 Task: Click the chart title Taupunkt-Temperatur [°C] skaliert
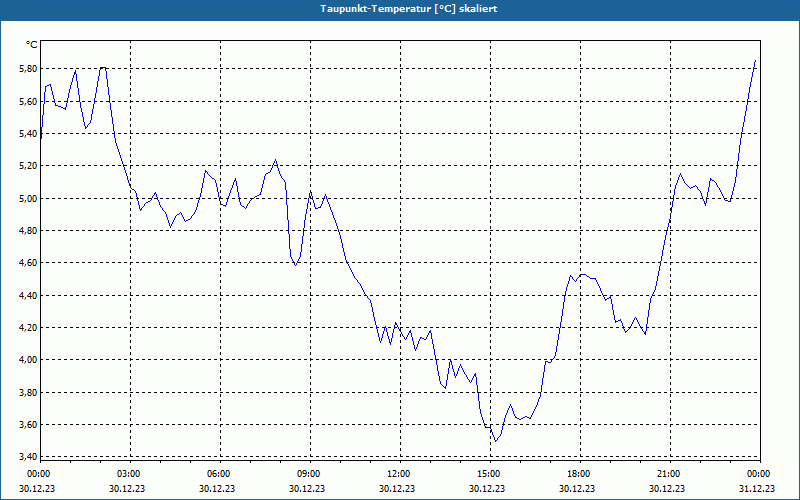pos(409,9)
